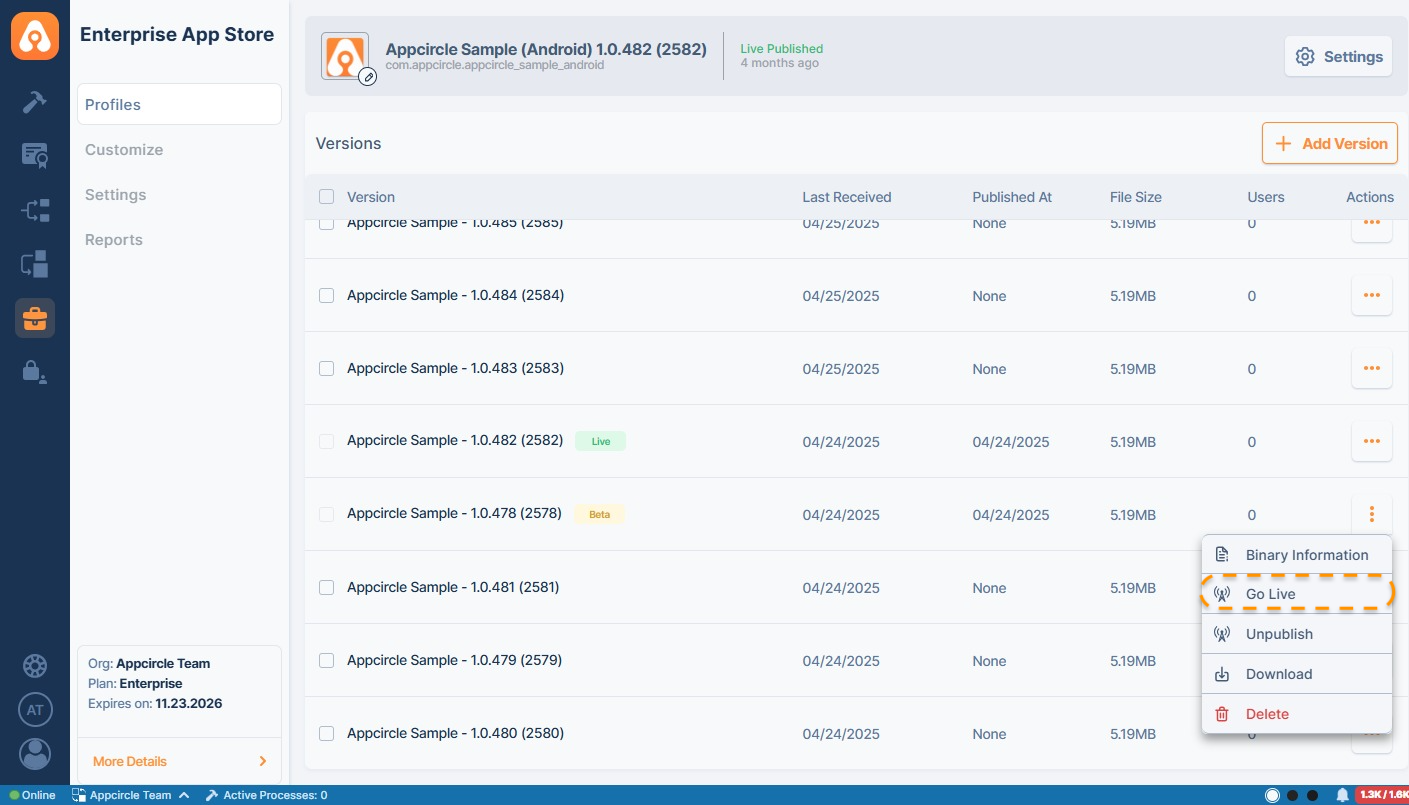Open the Appcircle logo home icon
1409x805 pixels.
click(x=35, y=35)
